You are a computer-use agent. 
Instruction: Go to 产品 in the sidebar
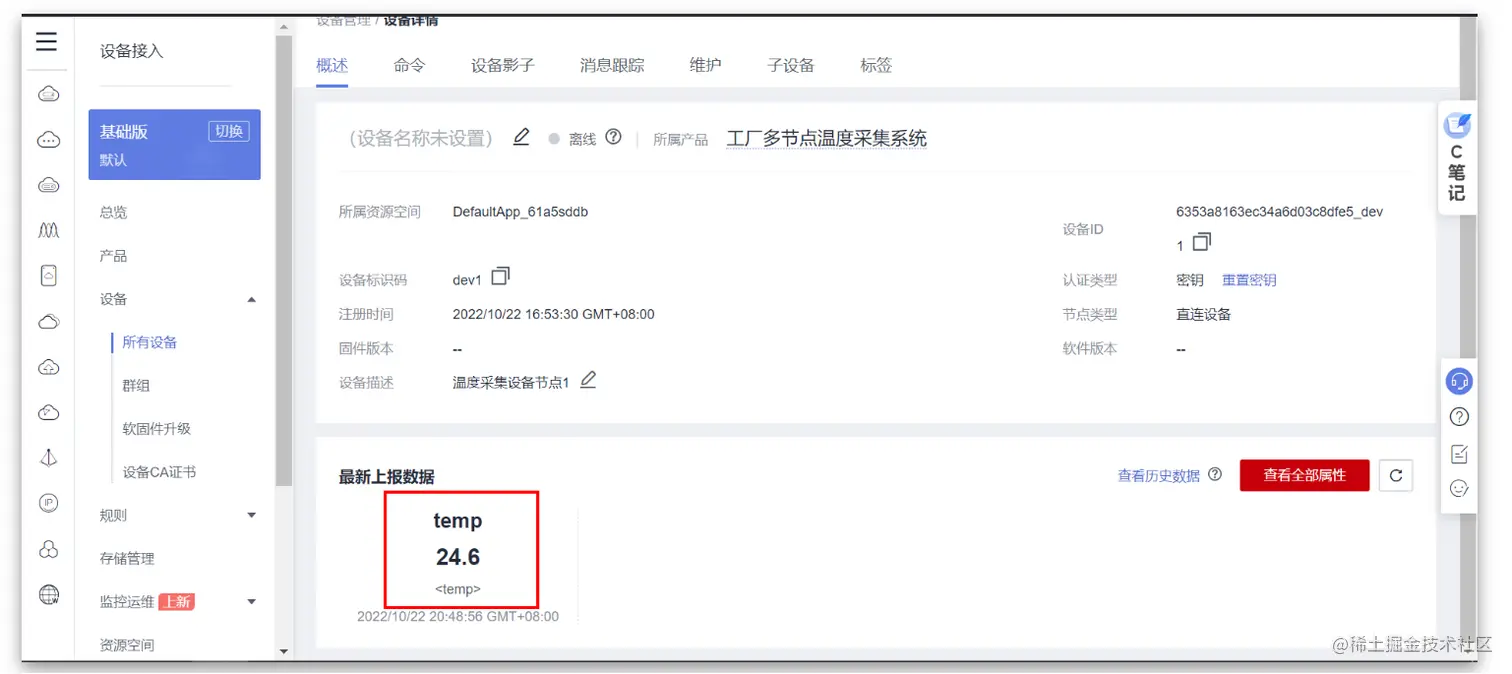coord(114,256)
